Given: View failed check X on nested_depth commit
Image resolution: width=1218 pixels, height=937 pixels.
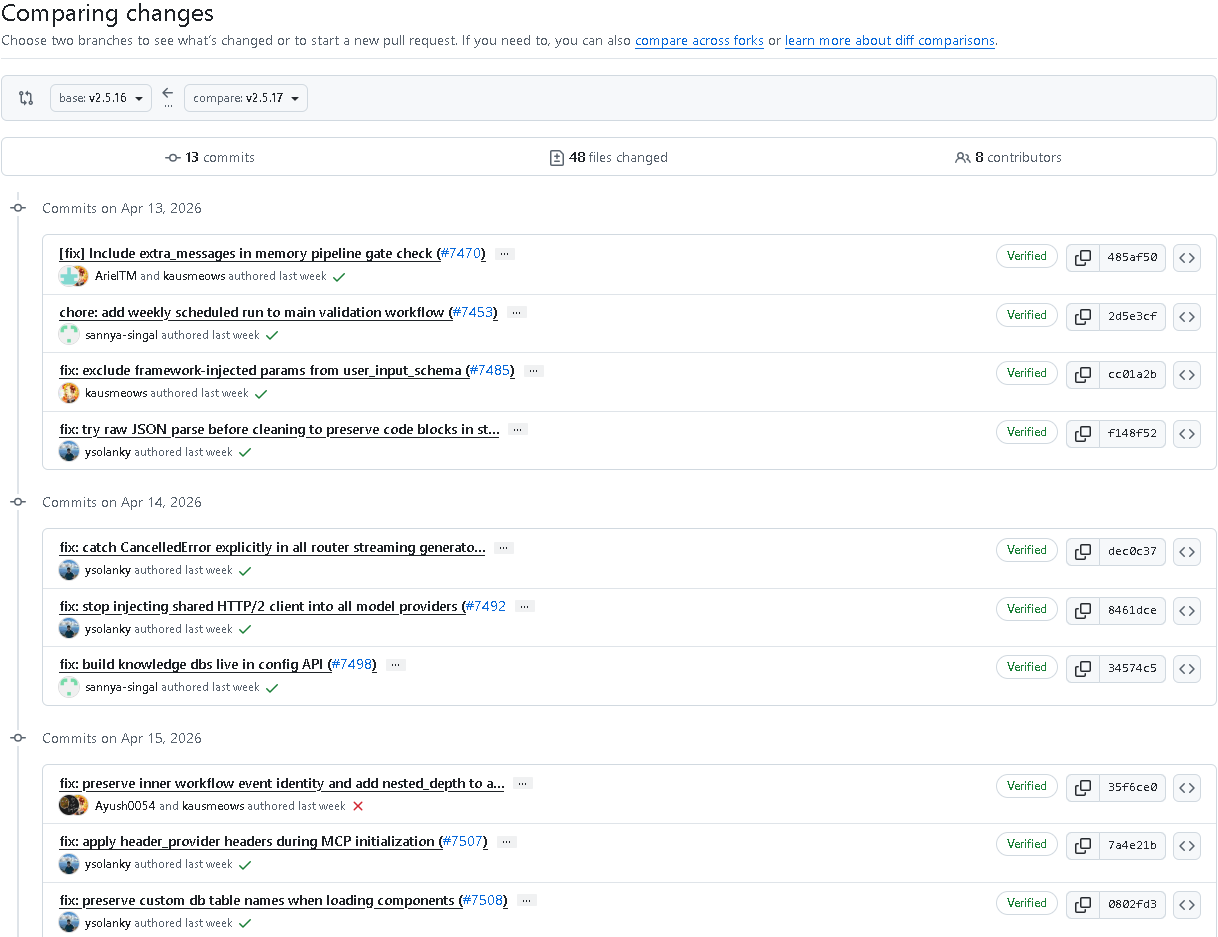Looking at the screenshot, I should coord(358,806).
